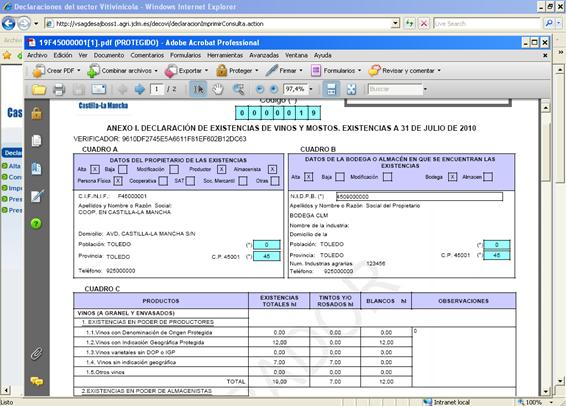Toggle Cuadro A Alta checkbox

point(95,169)
